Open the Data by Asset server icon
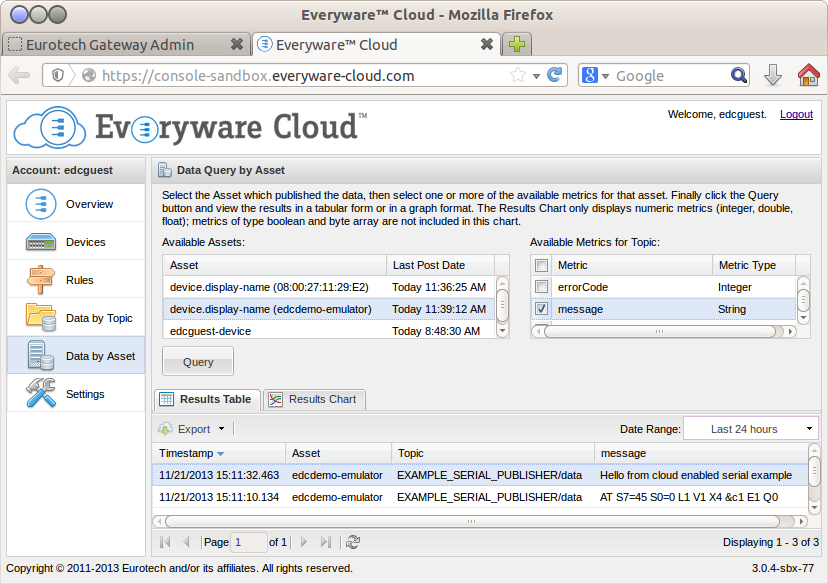The image size is (828, 584). point(41,355)
